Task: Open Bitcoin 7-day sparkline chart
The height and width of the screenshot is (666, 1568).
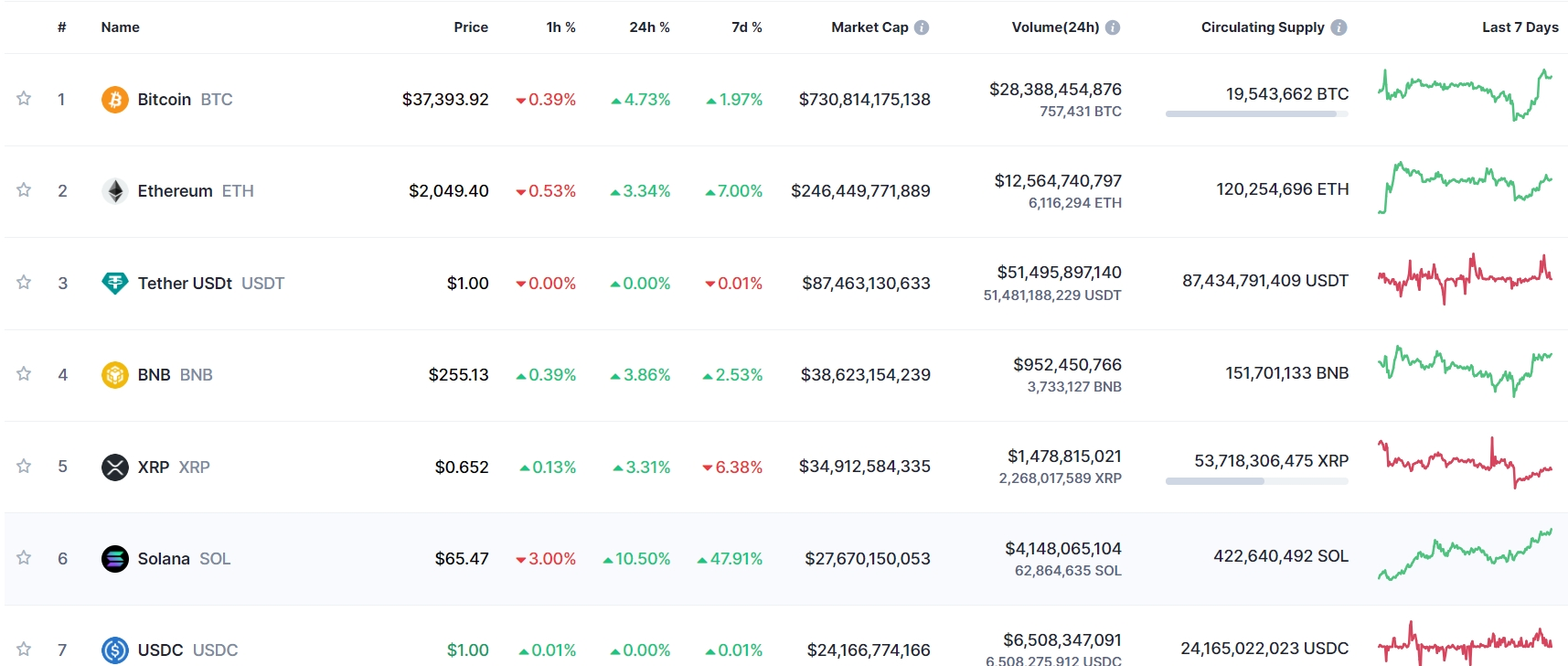Action: (x=1466, y=95)
